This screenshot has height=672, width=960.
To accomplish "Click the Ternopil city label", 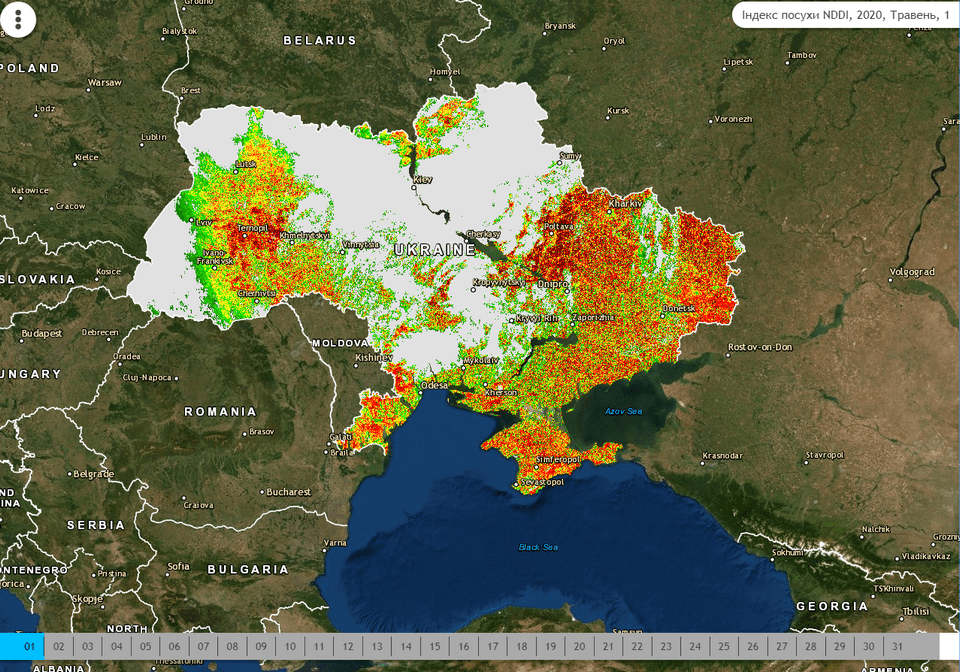I will tap(253, 228).
